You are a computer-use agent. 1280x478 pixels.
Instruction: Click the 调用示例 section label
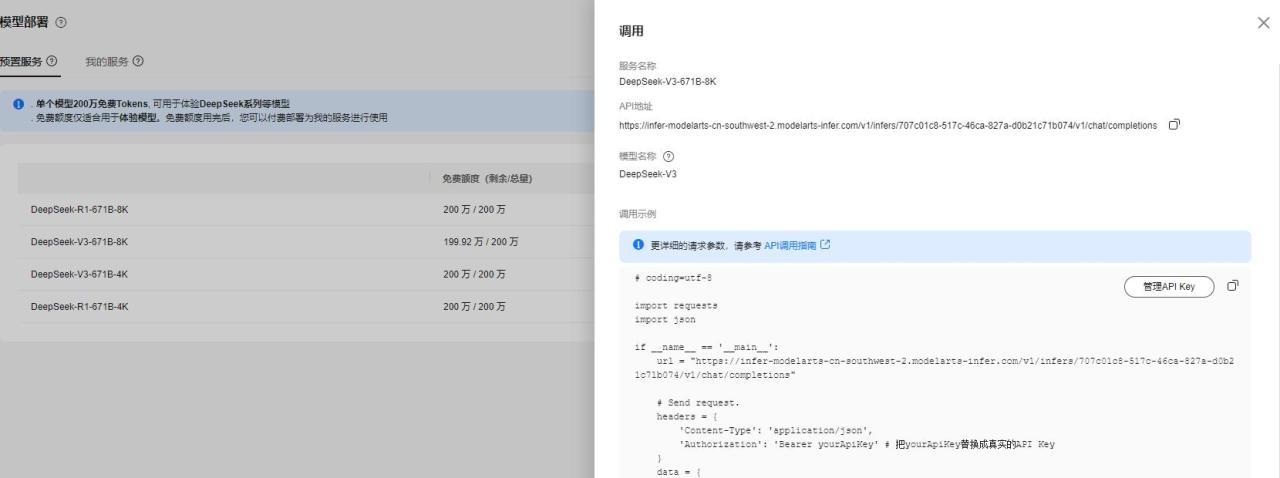click(639, 214)
